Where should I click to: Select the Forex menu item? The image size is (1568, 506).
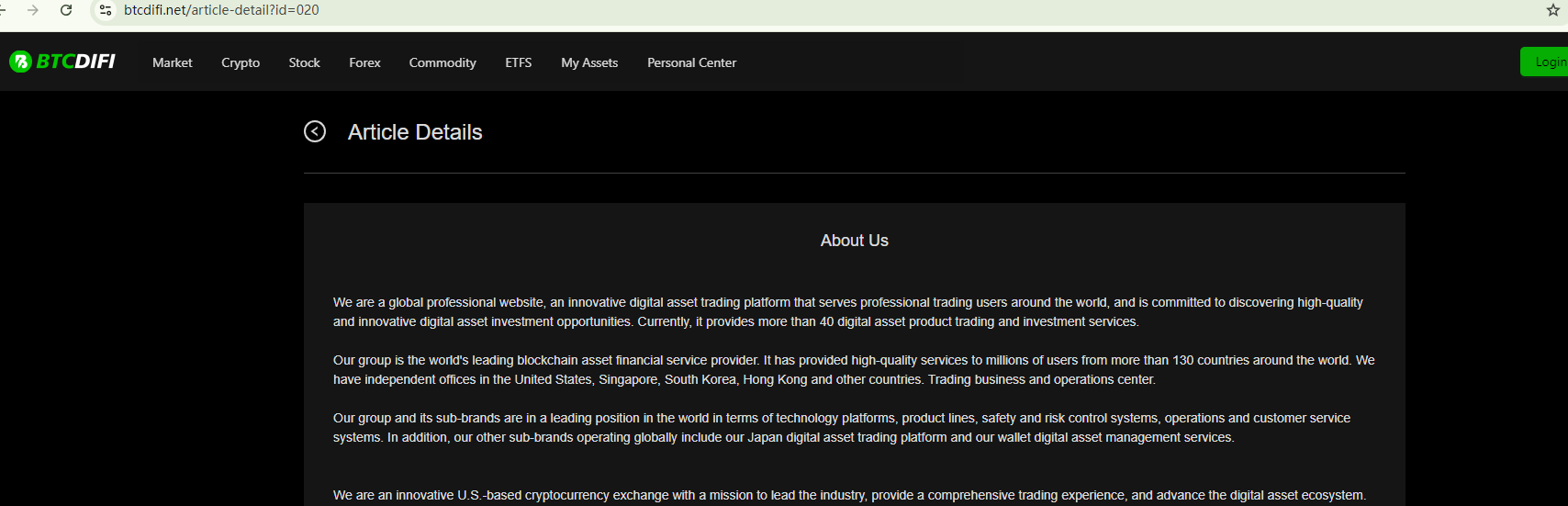point(364,62)
